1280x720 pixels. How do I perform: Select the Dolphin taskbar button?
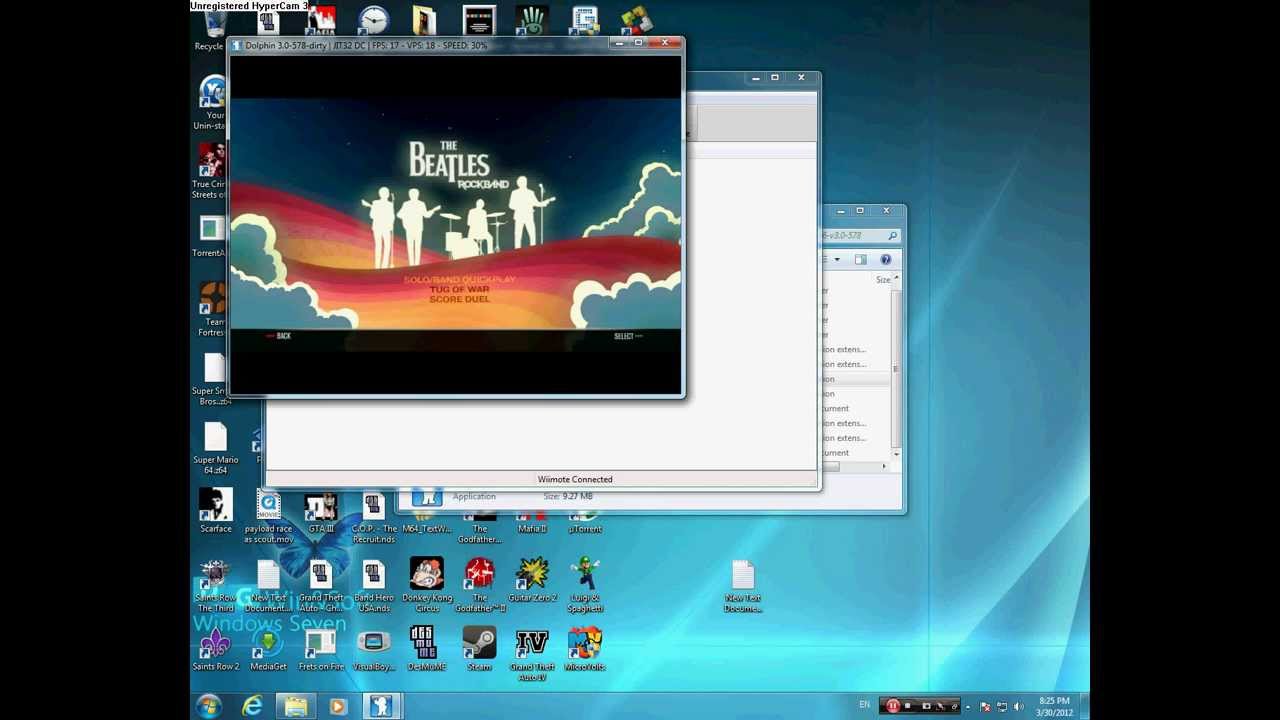click(x=380, y=706)
